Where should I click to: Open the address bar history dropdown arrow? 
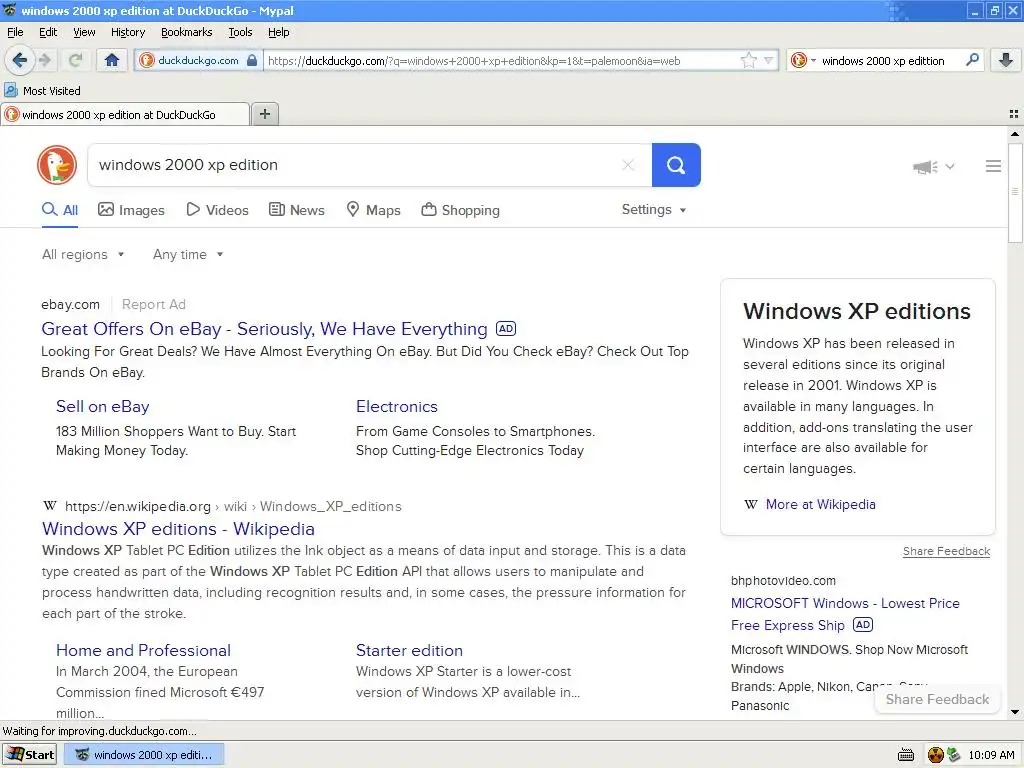tap(769, 61)
